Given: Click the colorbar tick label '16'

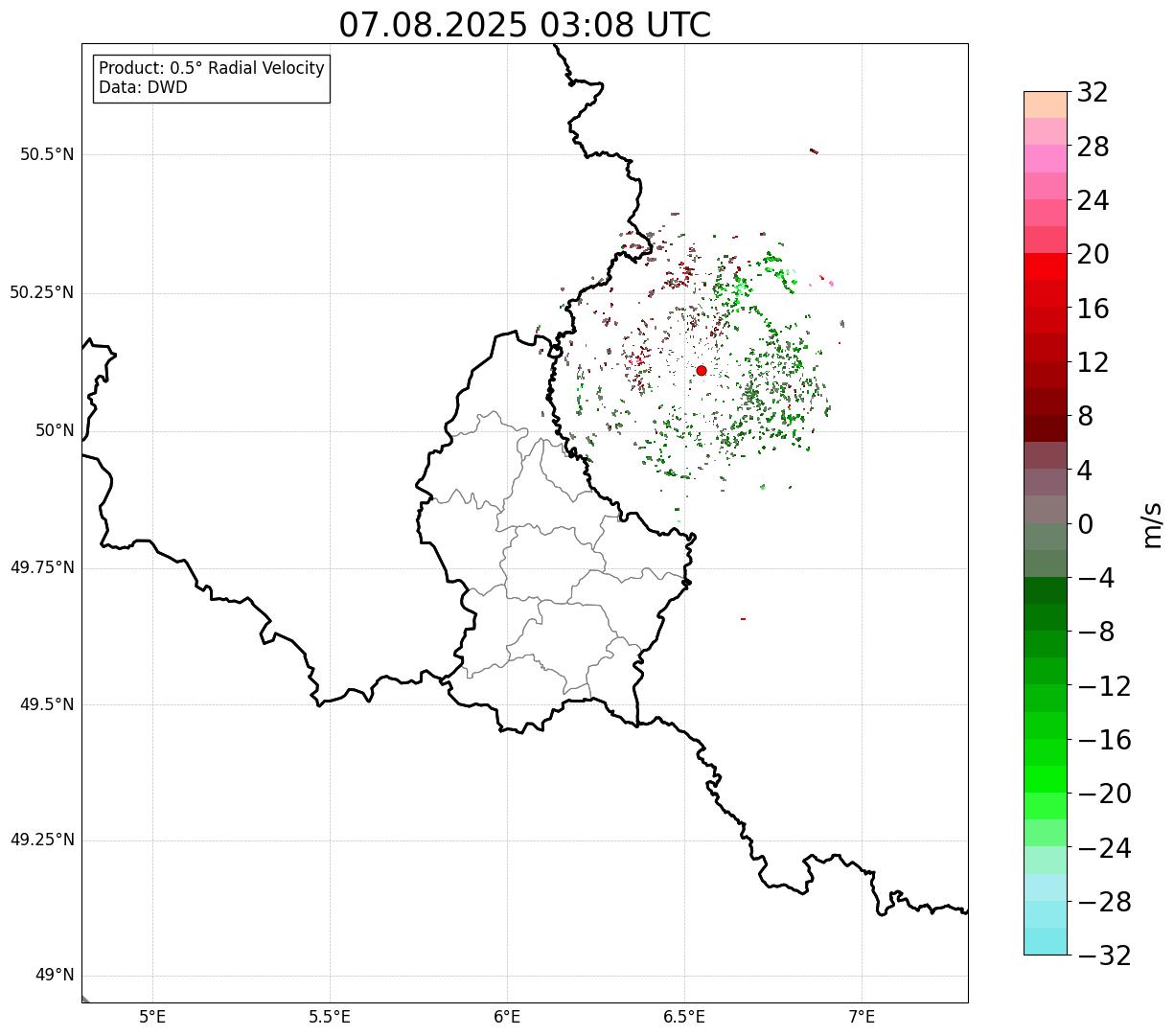Looking at the screenshot, I should [1093, 309].
